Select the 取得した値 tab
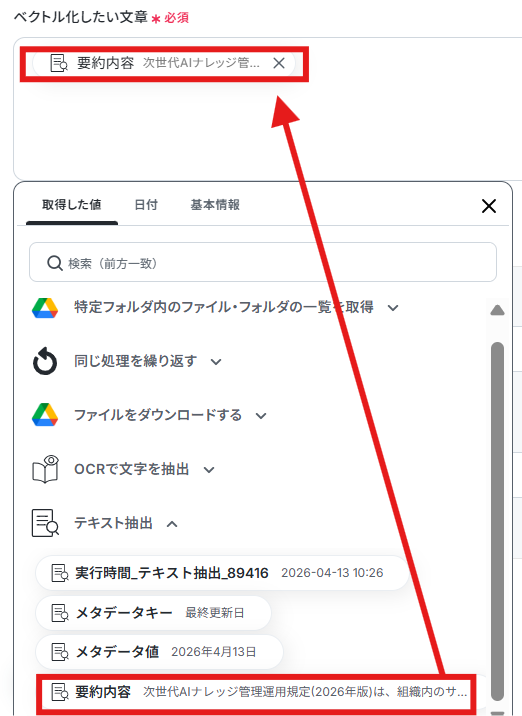Viewport: 522px width, 716px height. [72, 205]
